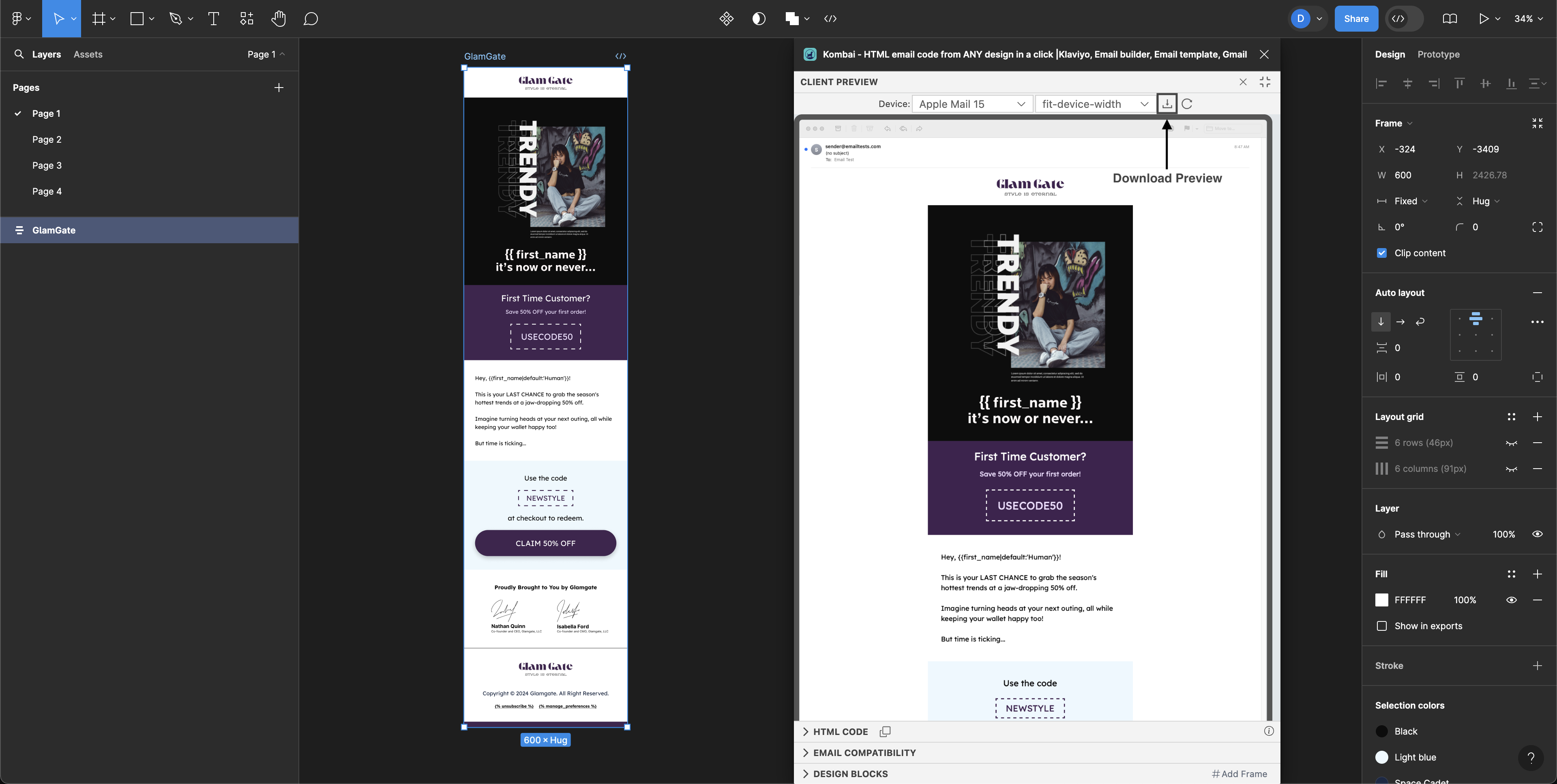Open the Resources tool
This screenshot has width=1557, height=784.
[247, 19]
